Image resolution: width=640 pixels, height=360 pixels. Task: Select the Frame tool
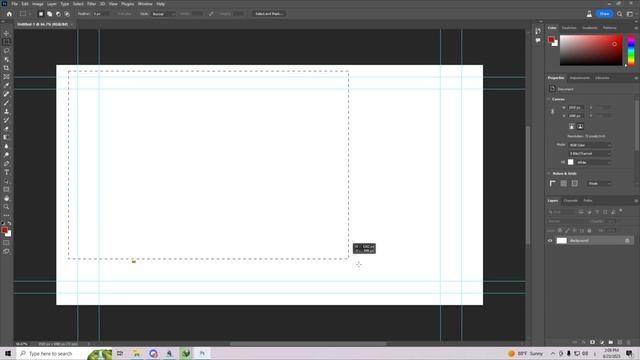pos(6,77)
